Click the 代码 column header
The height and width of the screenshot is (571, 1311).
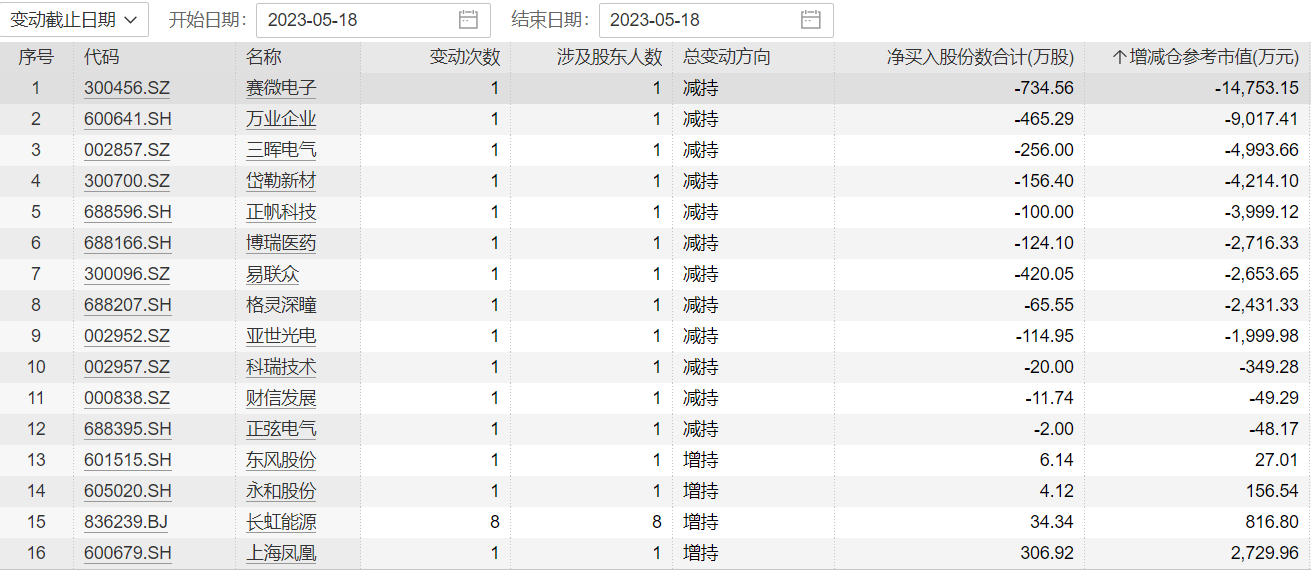102,57
